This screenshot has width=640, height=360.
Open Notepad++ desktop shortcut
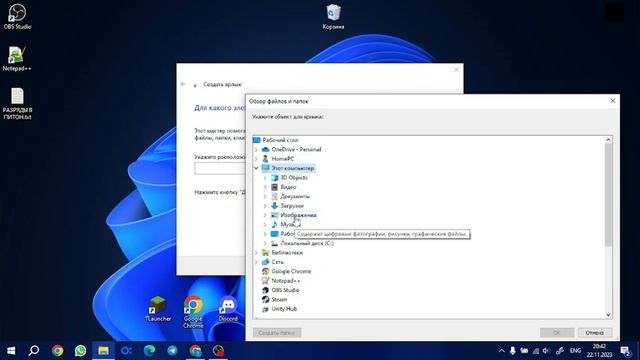(17, 59)
